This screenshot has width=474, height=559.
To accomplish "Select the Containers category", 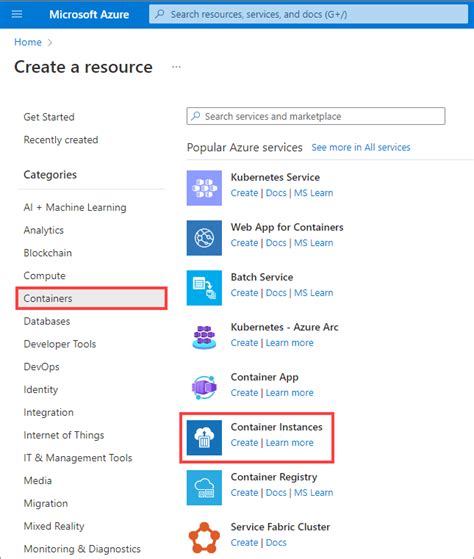I will coord(92,298).
